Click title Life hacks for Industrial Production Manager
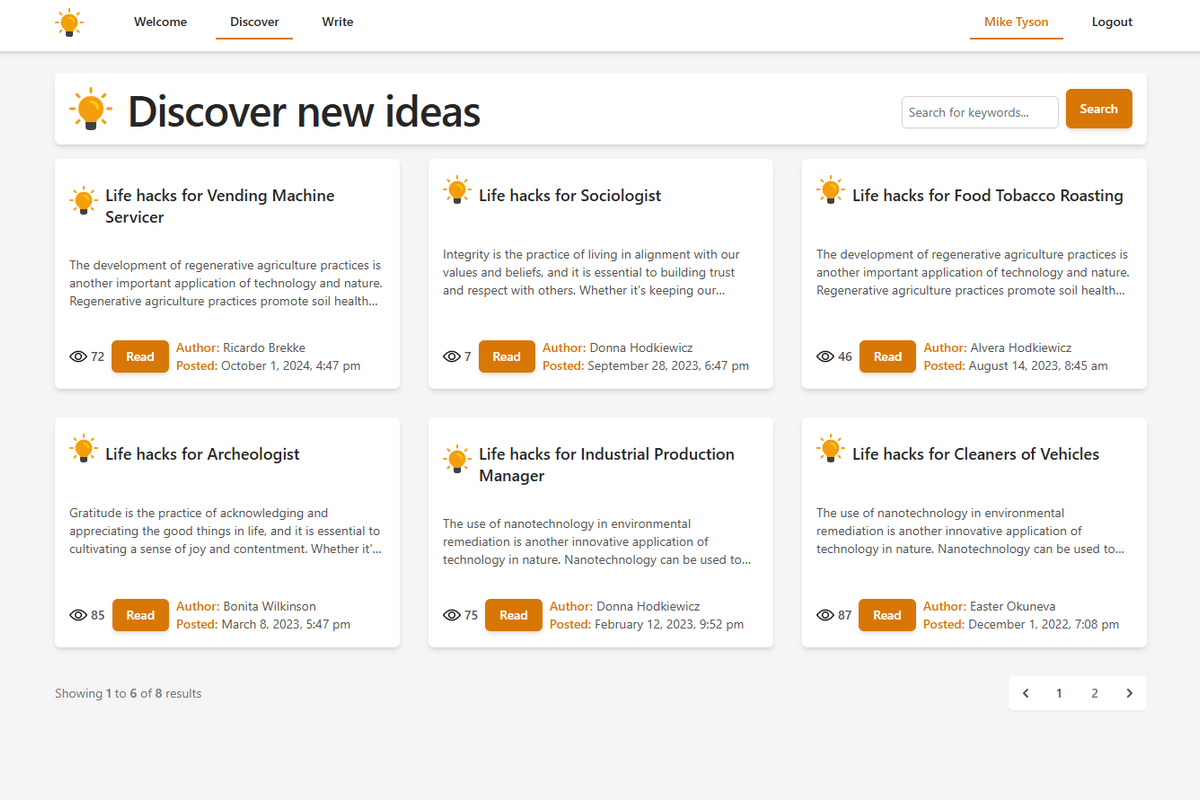The width and height of the screenshot is (1200, 800). pos(607,465)
